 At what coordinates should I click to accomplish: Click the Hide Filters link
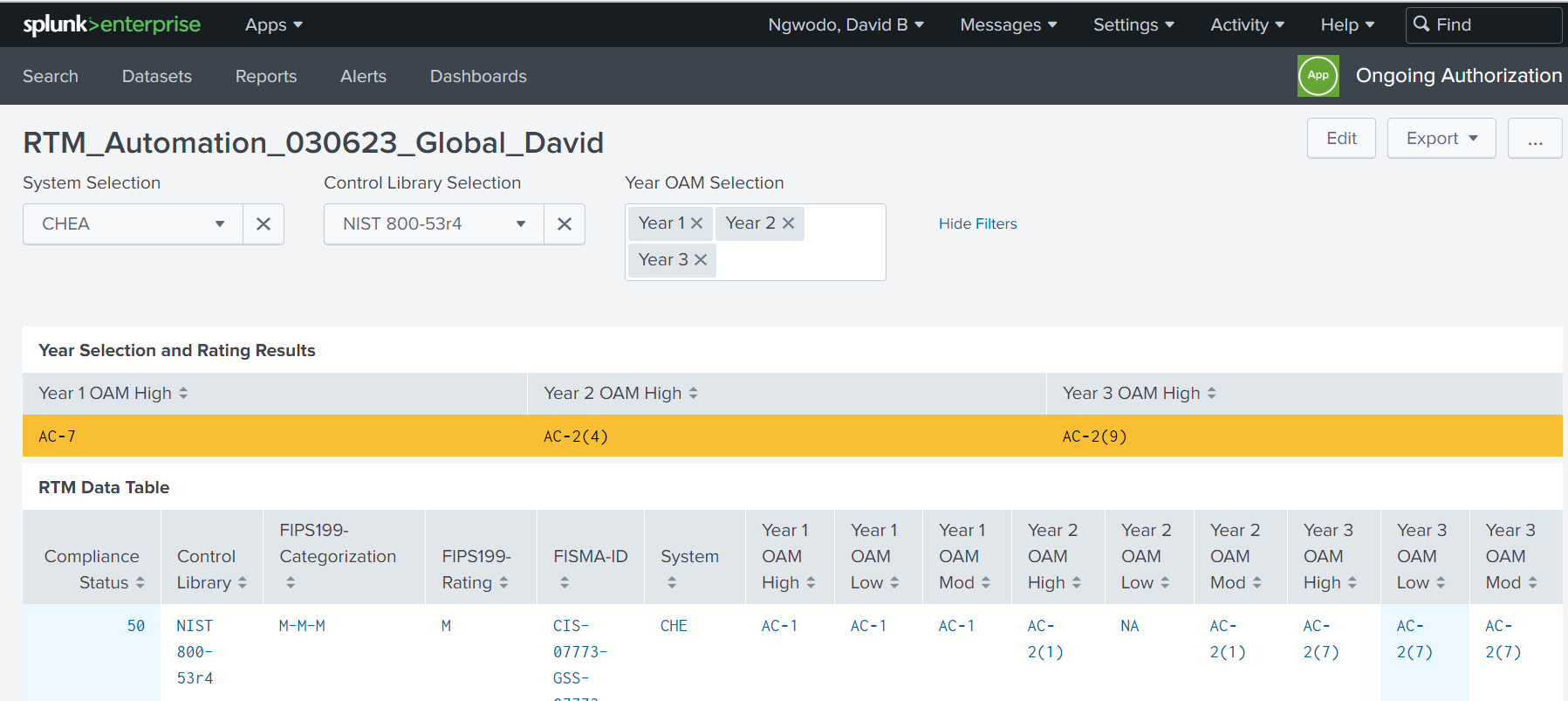(x=977, y=224)
